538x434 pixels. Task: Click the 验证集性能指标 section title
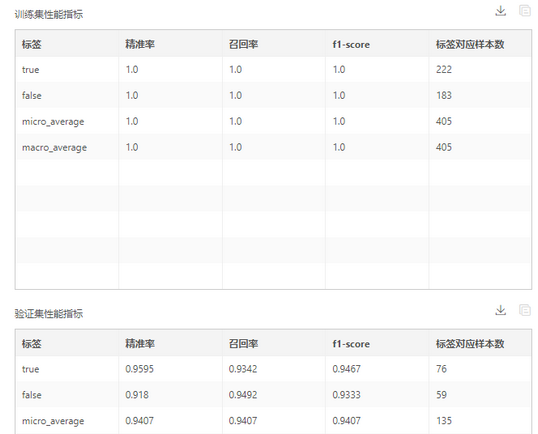pos(49,314)
